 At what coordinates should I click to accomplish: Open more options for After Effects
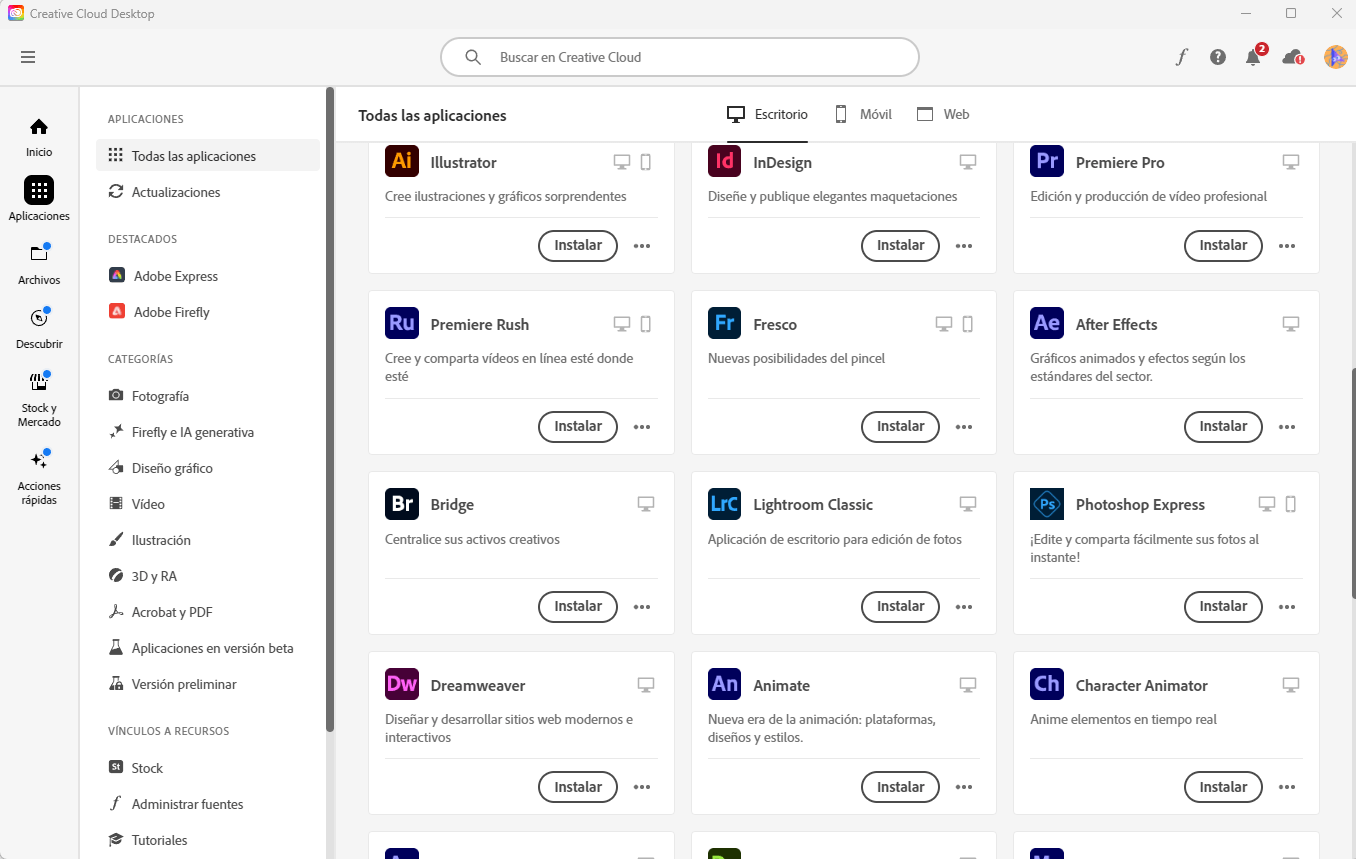click(x=1287, y=427)
